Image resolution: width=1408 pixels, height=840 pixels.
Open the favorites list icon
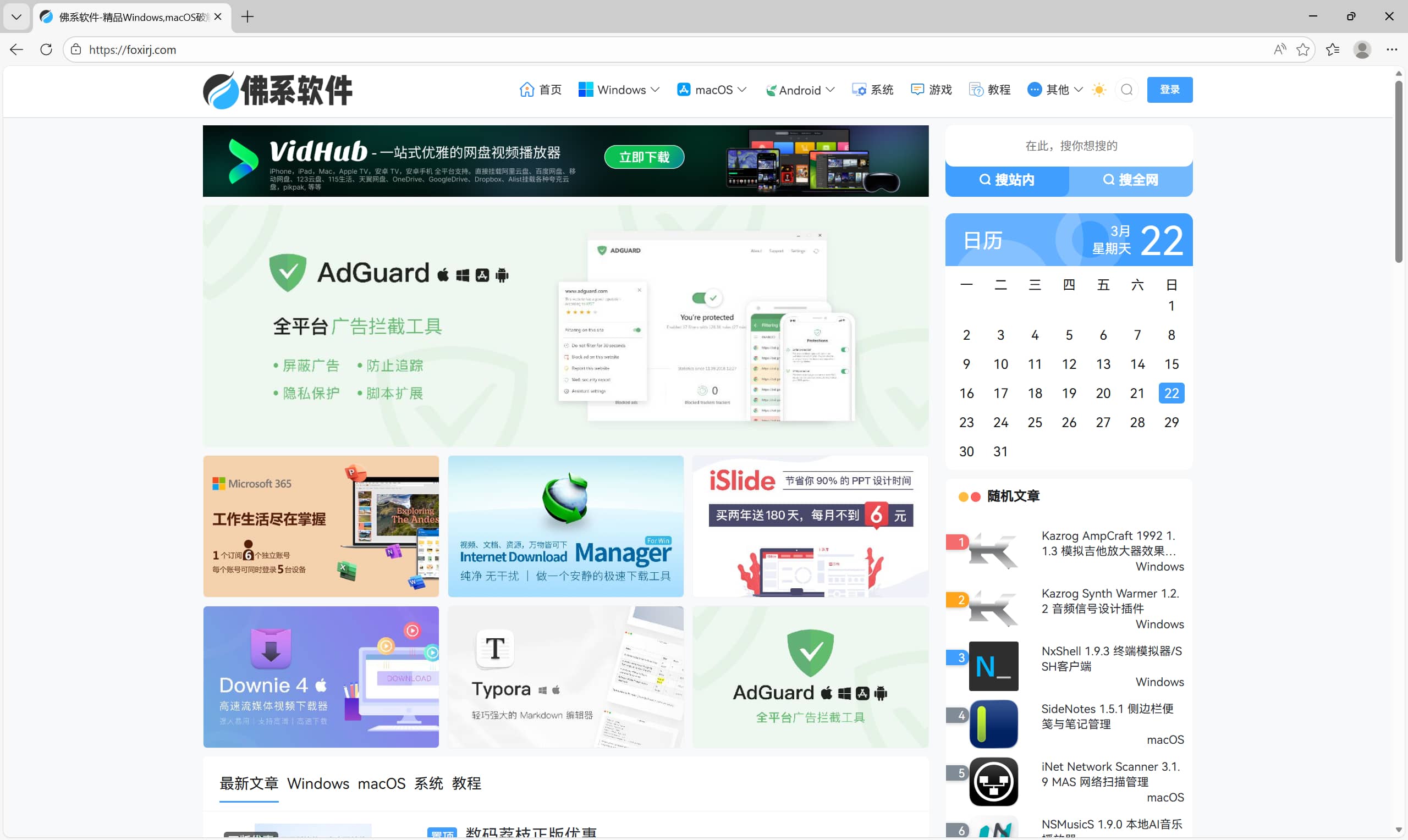pos(1333,50)
